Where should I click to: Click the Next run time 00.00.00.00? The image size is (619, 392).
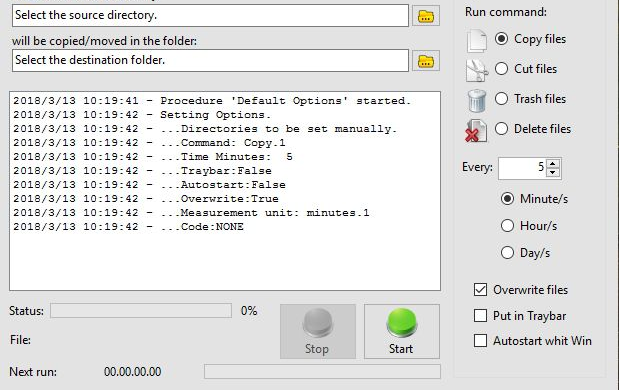[x=133, y=372]
